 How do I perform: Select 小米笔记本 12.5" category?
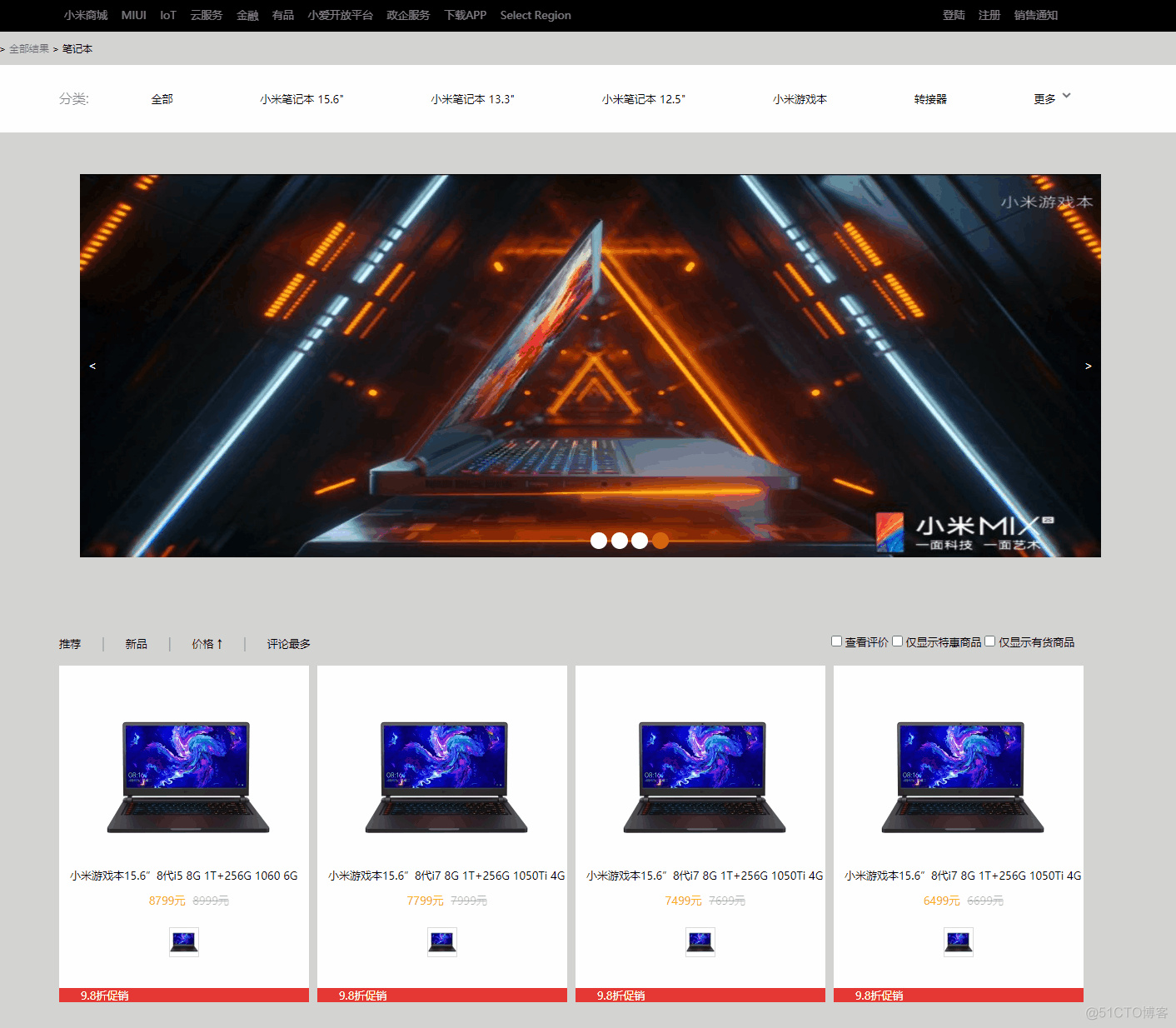(x=643, y=99)
